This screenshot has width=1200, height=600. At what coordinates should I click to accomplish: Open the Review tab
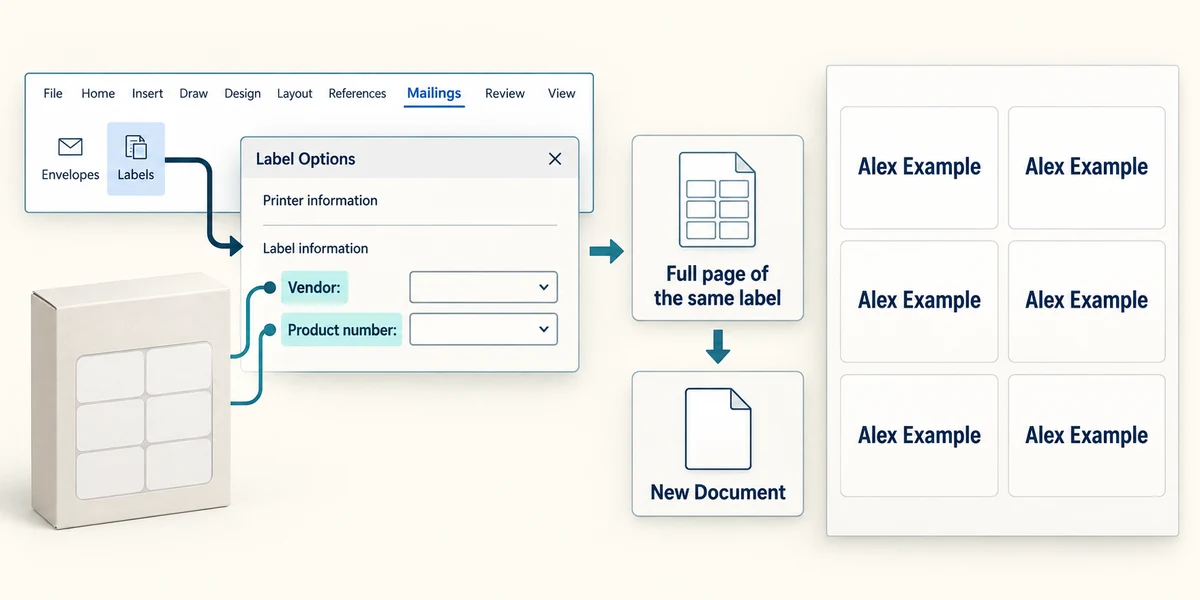pyautogui.click(x=505, y=93)
